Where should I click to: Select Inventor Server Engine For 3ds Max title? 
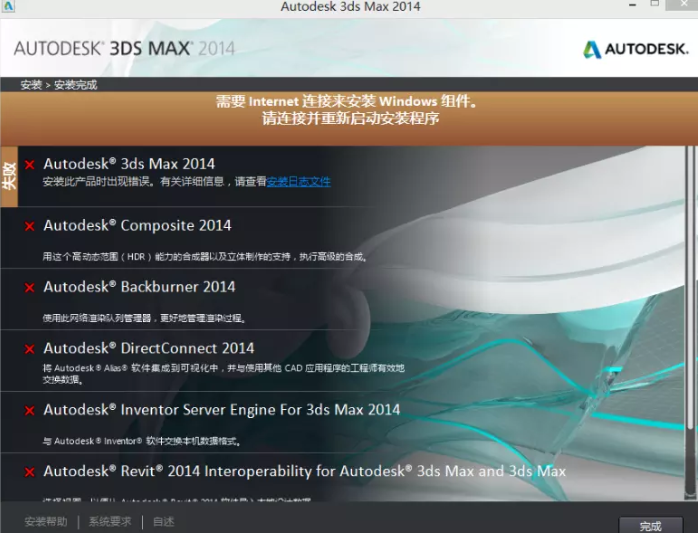click(x=222, y=410)
